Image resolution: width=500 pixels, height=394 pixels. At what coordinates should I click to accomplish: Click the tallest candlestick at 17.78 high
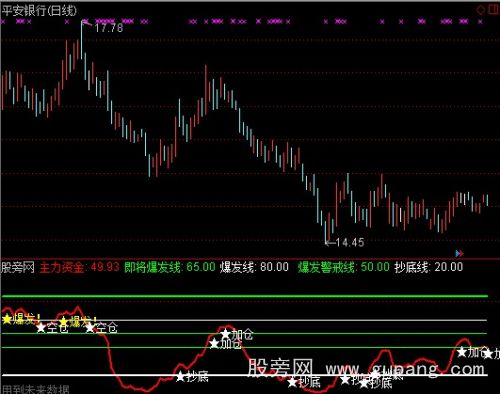82,40
